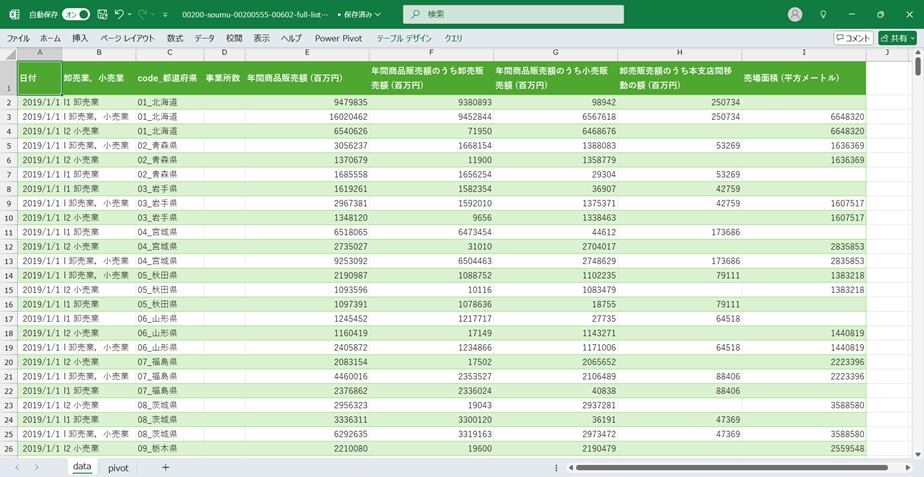Expand the Customize Quick Access Toolbar menu
Screen dimensions: 924x477
[169, 15]
